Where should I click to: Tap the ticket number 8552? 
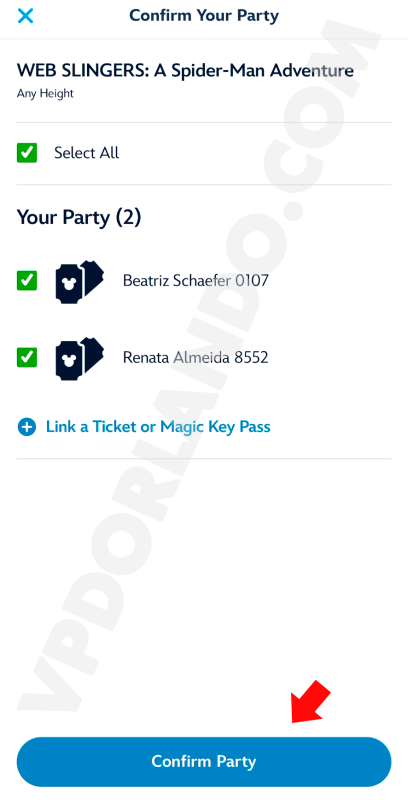point(251,357)
